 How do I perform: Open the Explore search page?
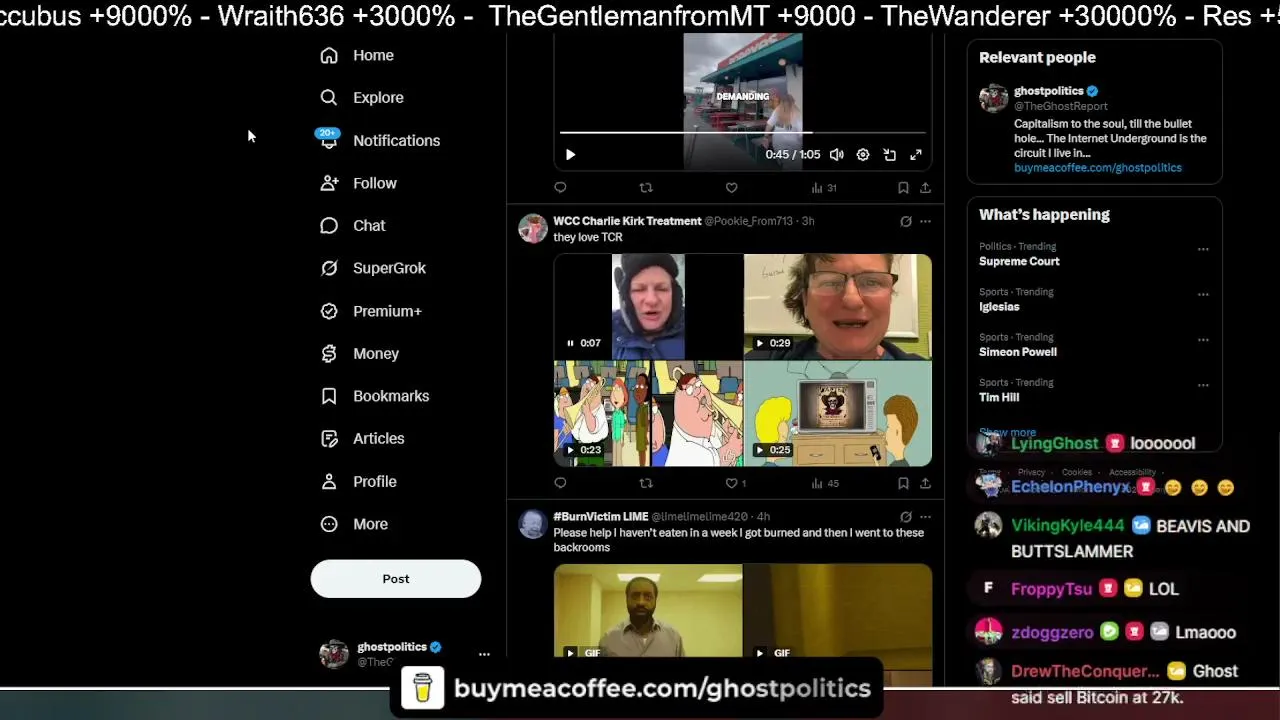362,97
